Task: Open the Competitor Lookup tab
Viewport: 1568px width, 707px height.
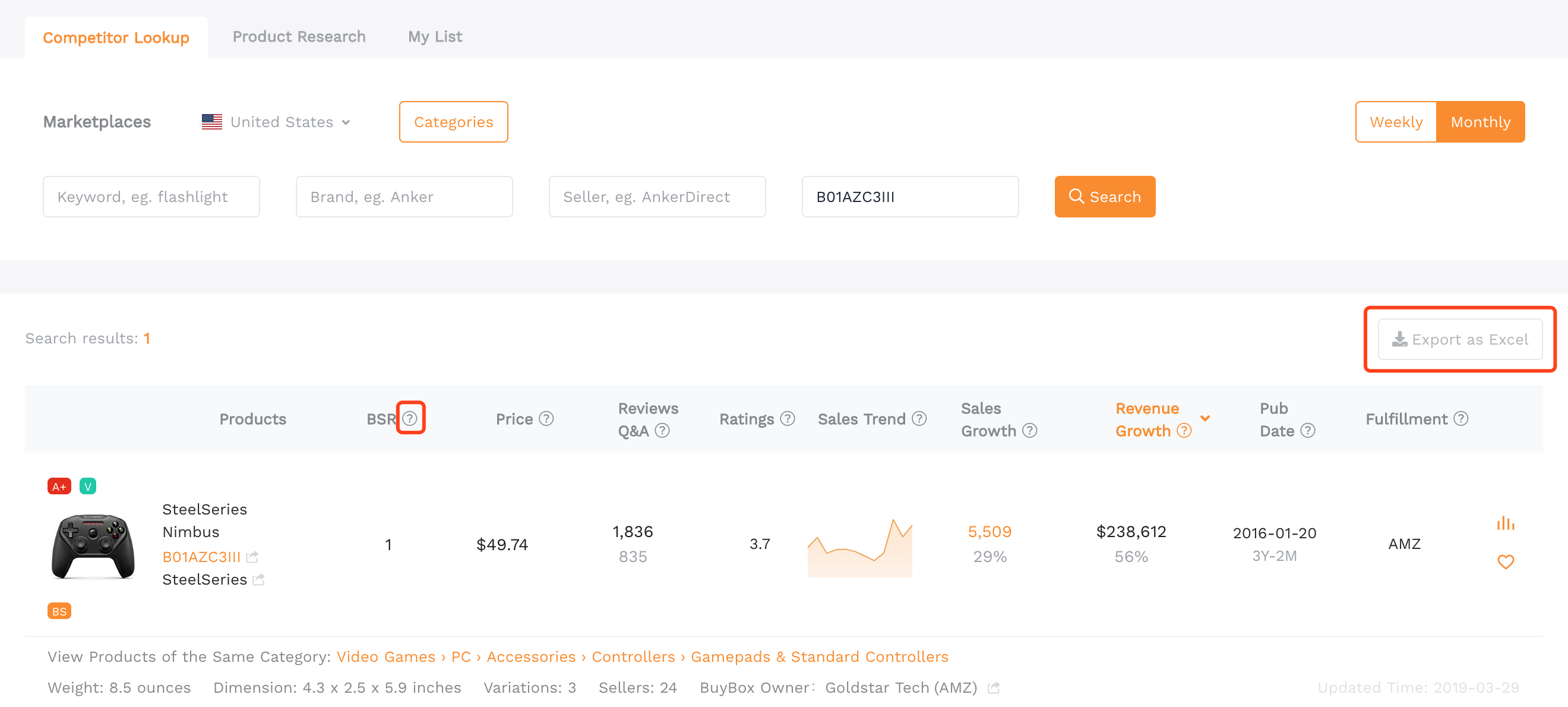Action: [116, 37]
